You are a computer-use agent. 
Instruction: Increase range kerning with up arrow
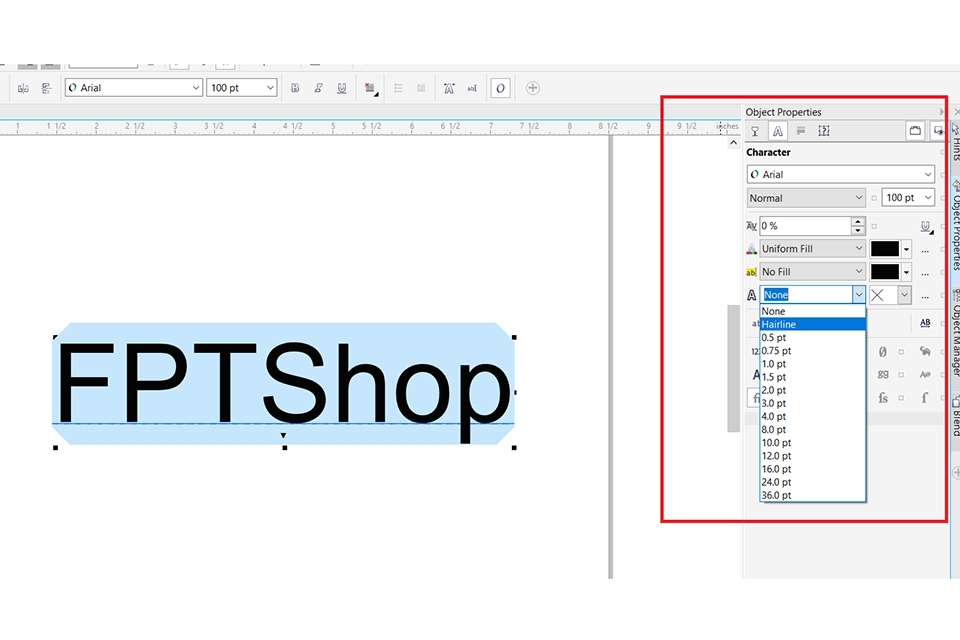click(x=858, y=222)
